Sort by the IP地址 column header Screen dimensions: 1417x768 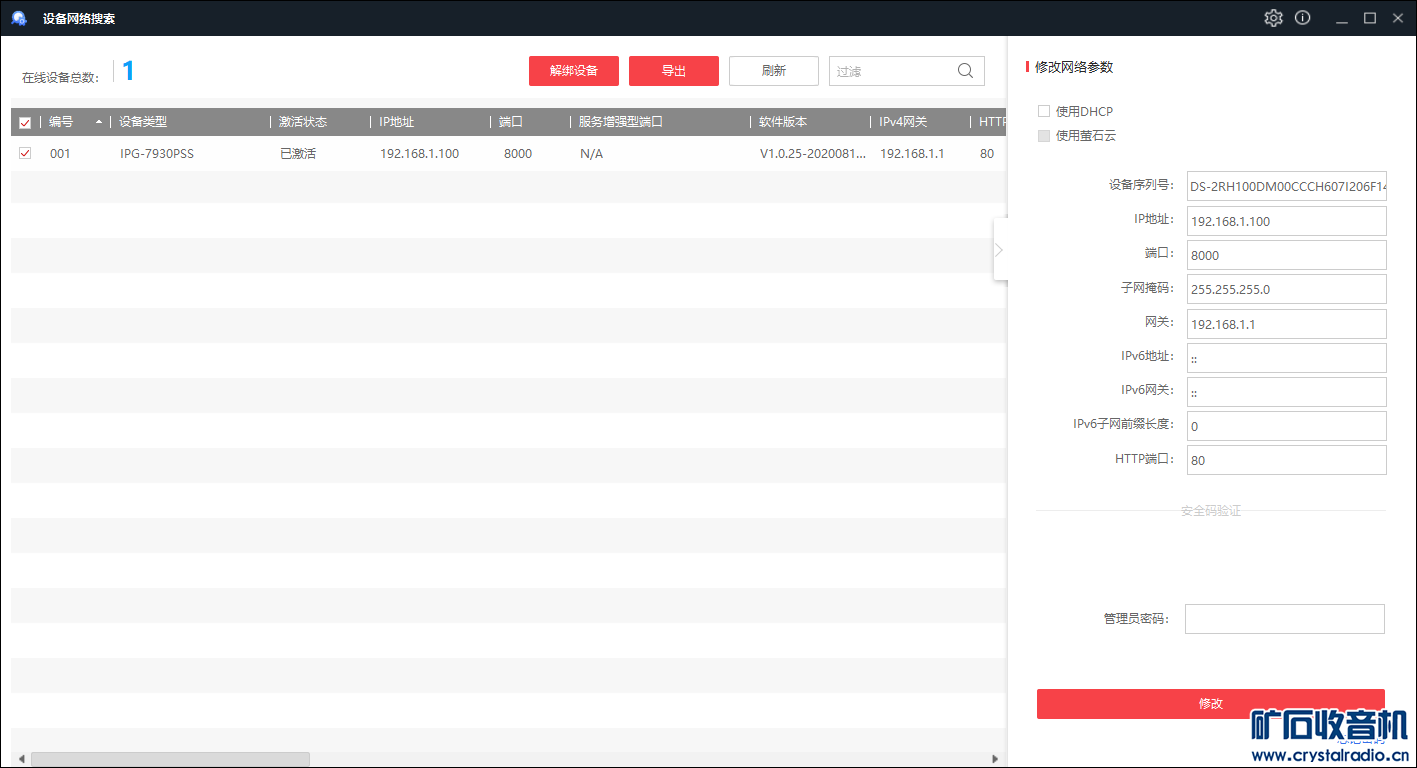click(396, 122)
